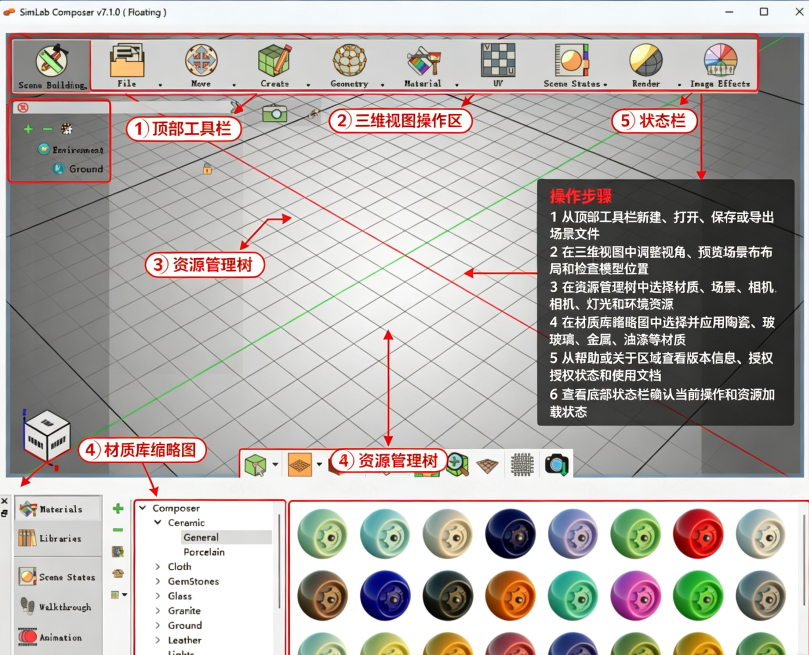Viewport: 809px width, 655px height.
Task: Select Ground in the scene browser
Action: click(x=86, y=169)
